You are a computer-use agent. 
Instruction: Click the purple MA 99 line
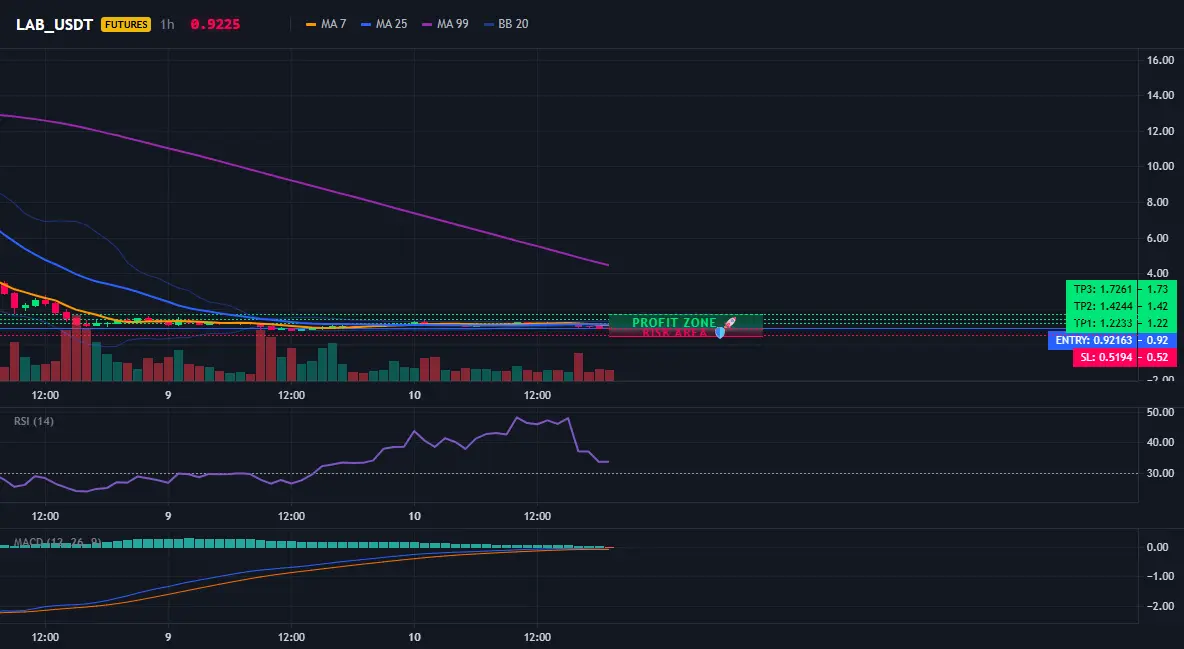[378, 204]
